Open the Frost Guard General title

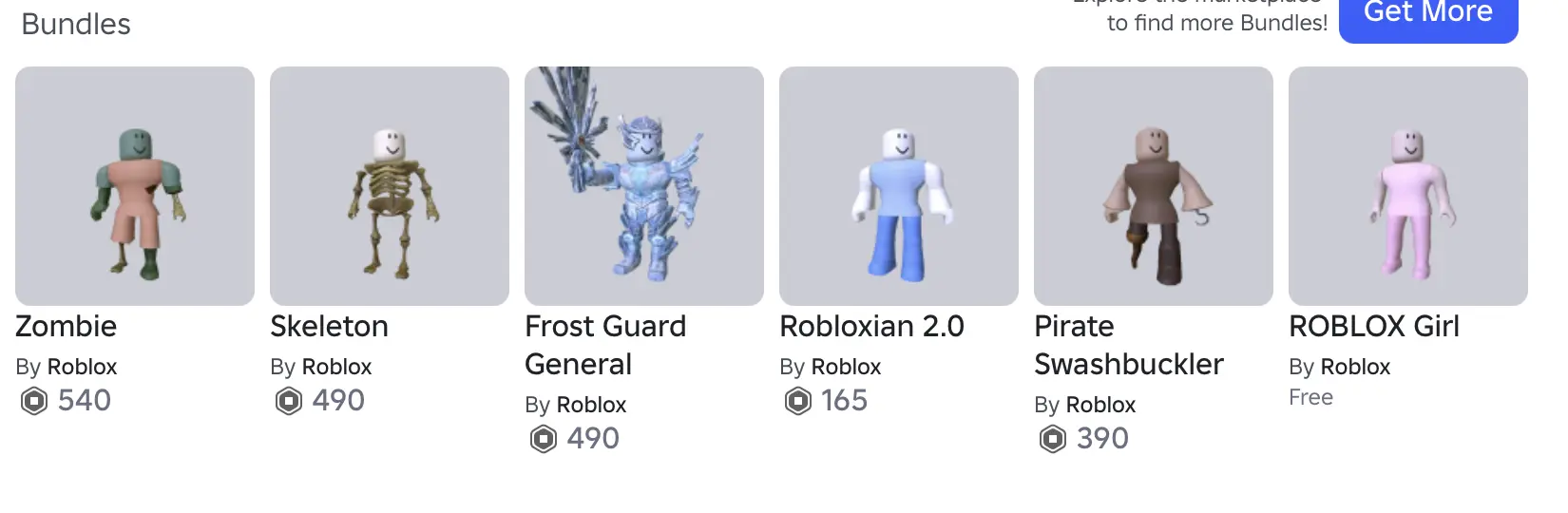point(605,346)
